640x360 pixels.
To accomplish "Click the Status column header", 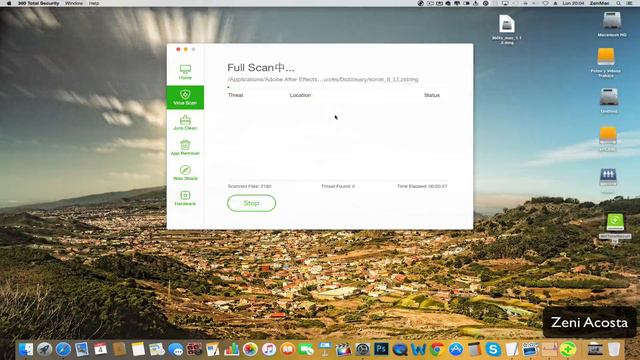I will point(432,95).
